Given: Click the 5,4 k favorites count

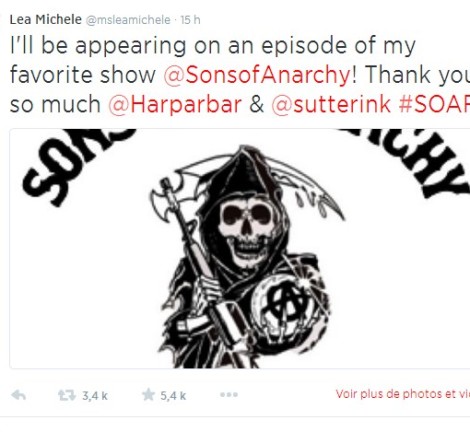Looking at the screenshot, I should tap(173, 396).
